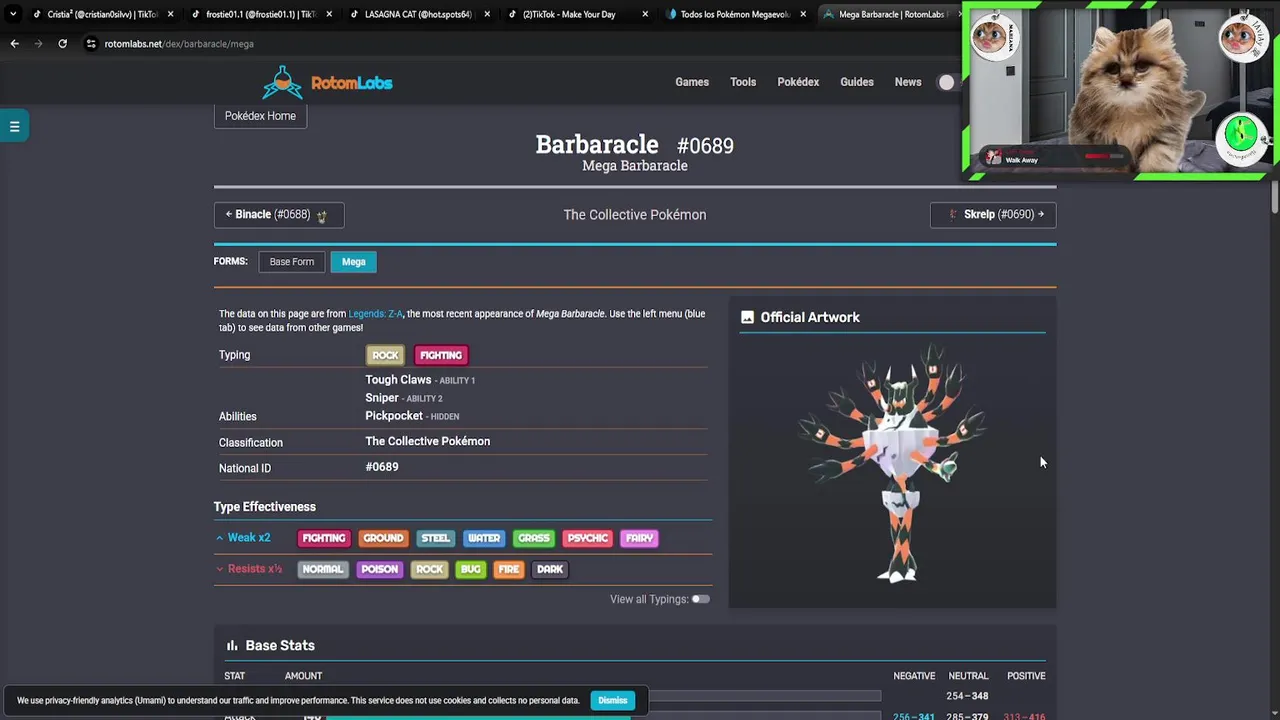
Task: Open the Pokédex navigation menu
Action: click(x=798, y=82)
